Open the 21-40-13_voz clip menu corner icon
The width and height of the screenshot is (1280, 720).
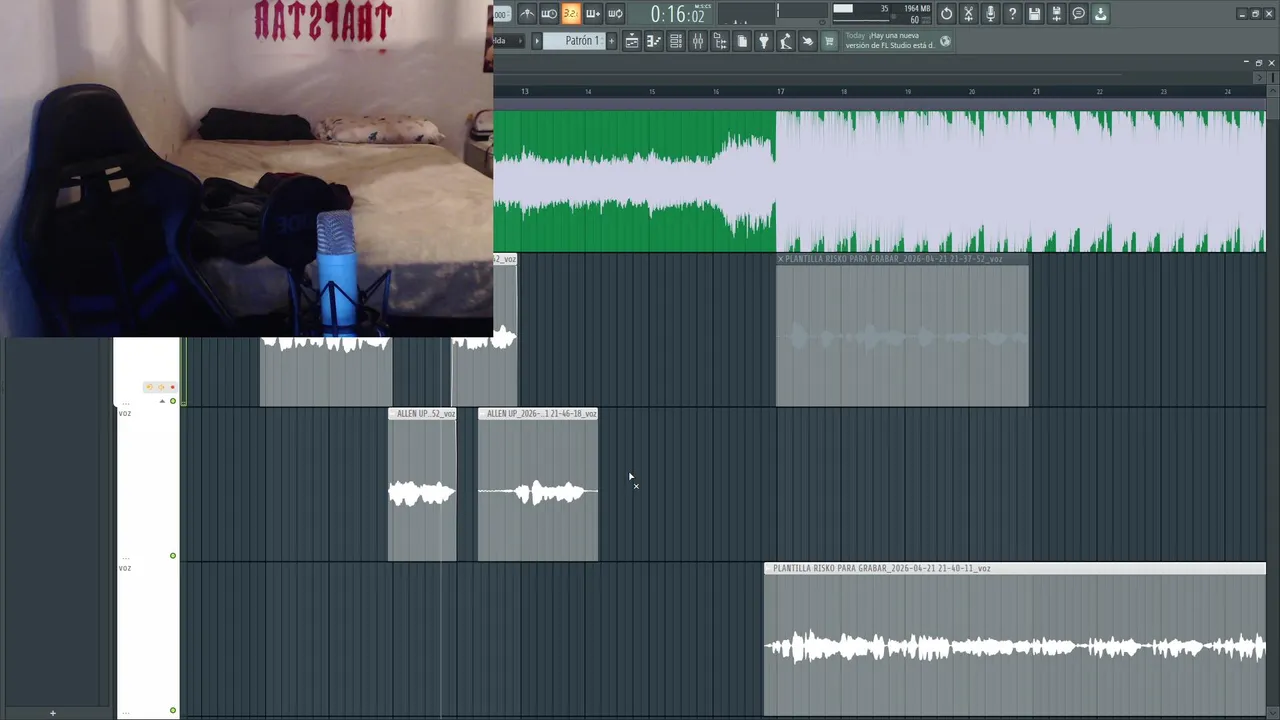click(769, 568)
